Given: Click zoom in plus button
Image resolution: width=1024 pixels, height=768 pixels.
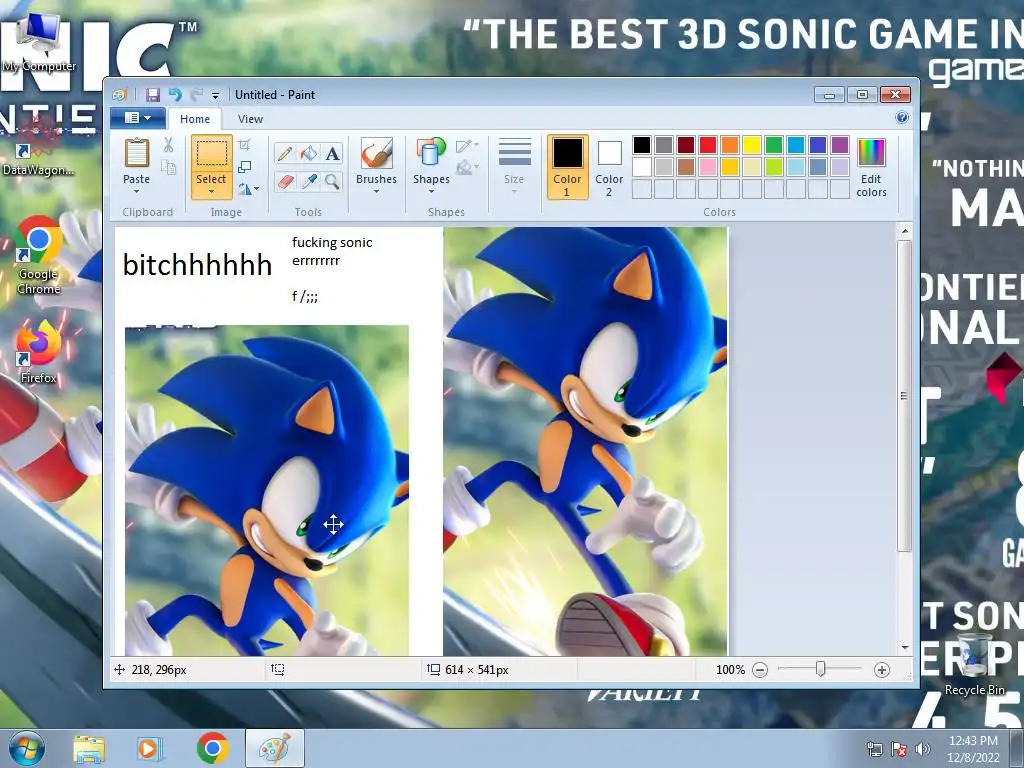Looking at the screenshot, I should coord(882,669).
